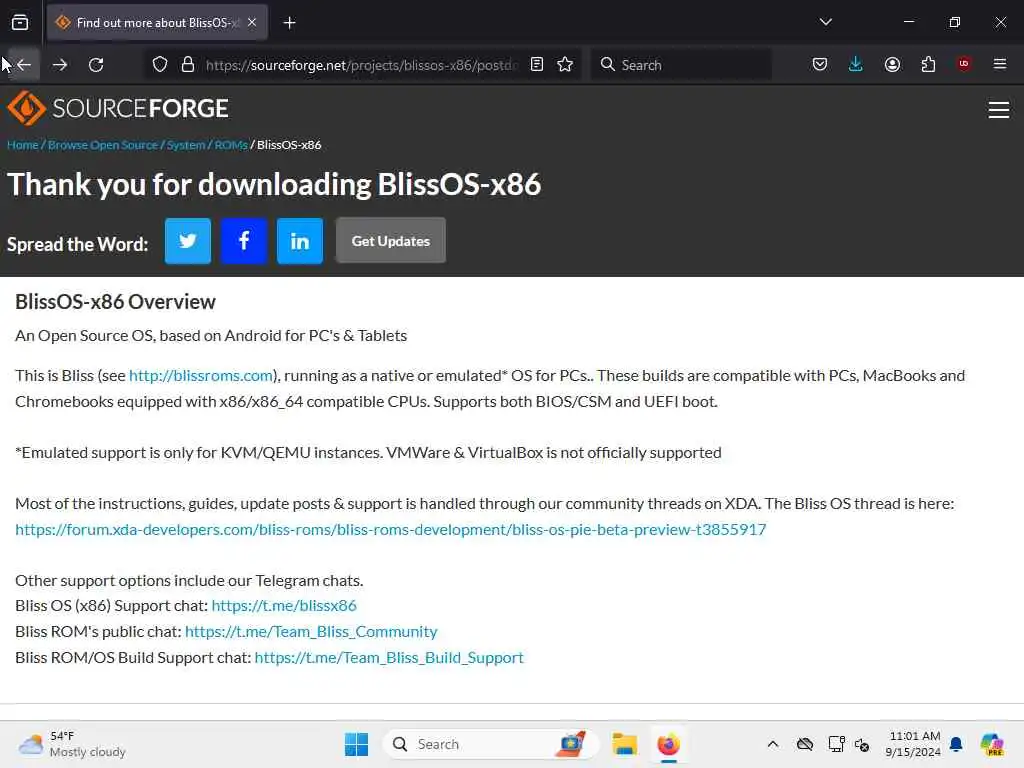Open the Windows Start menu
1024x768 pixels.
[357, 744]
